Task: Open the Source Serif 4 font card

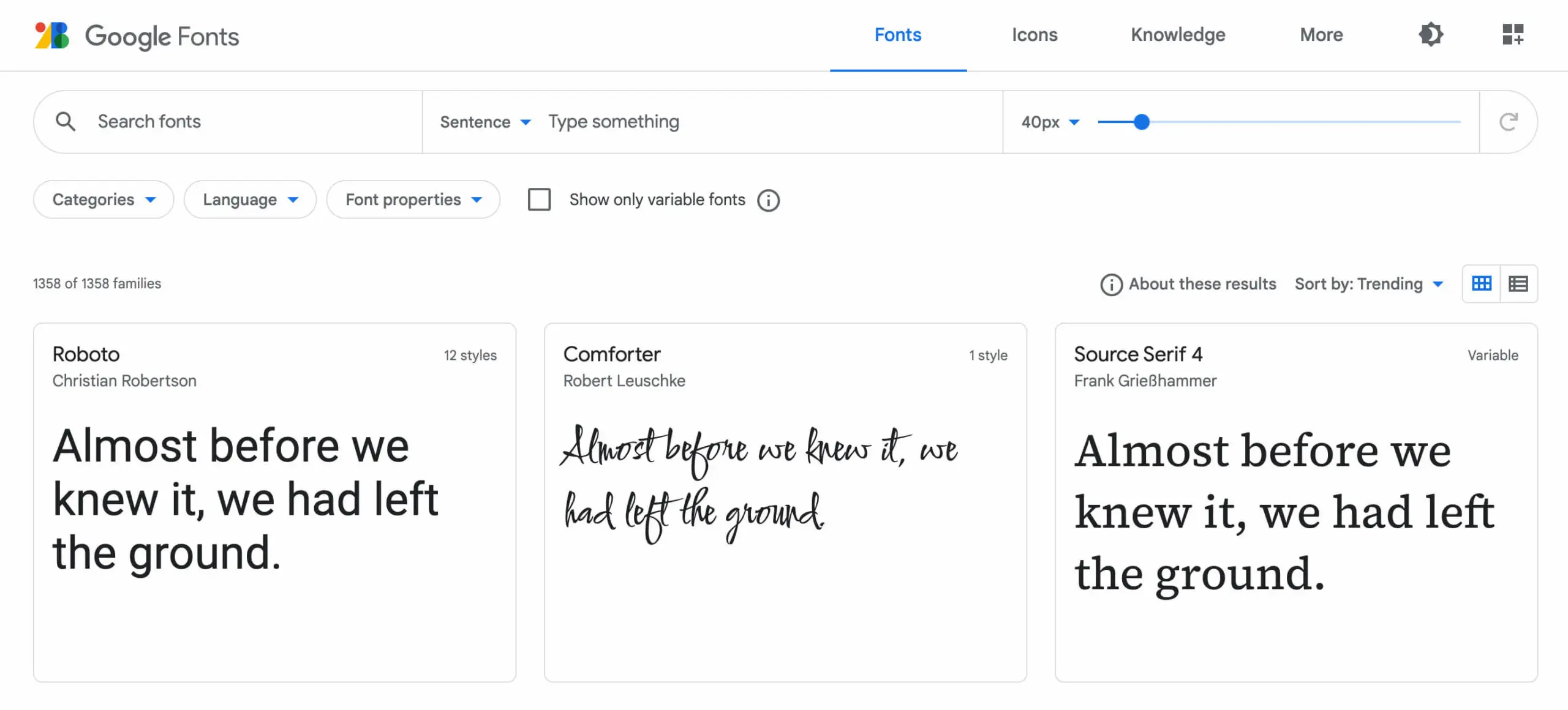Action: point(1296,502)
